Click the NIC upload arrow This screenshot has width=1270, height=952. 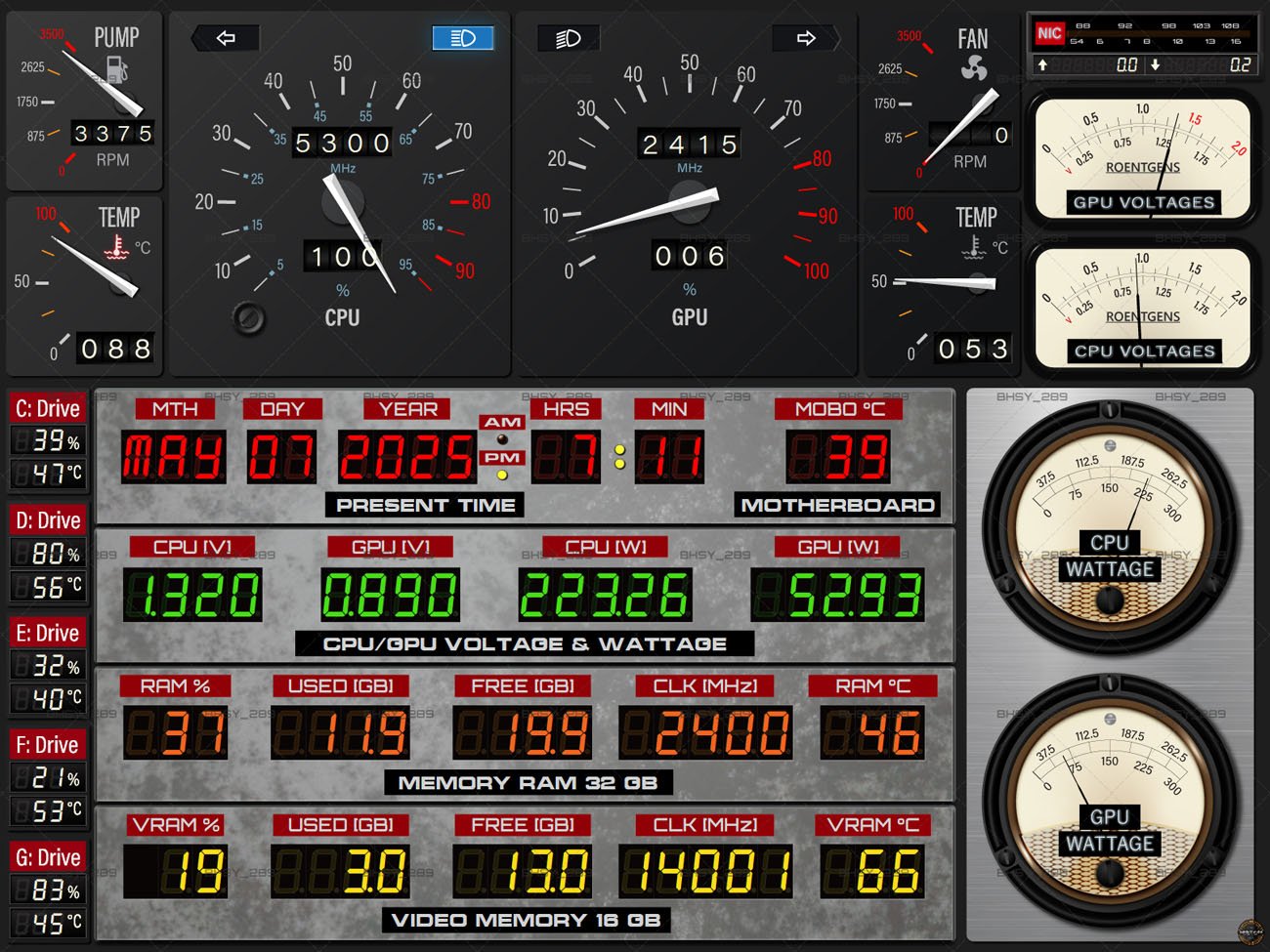click(x=1042, y=65)
